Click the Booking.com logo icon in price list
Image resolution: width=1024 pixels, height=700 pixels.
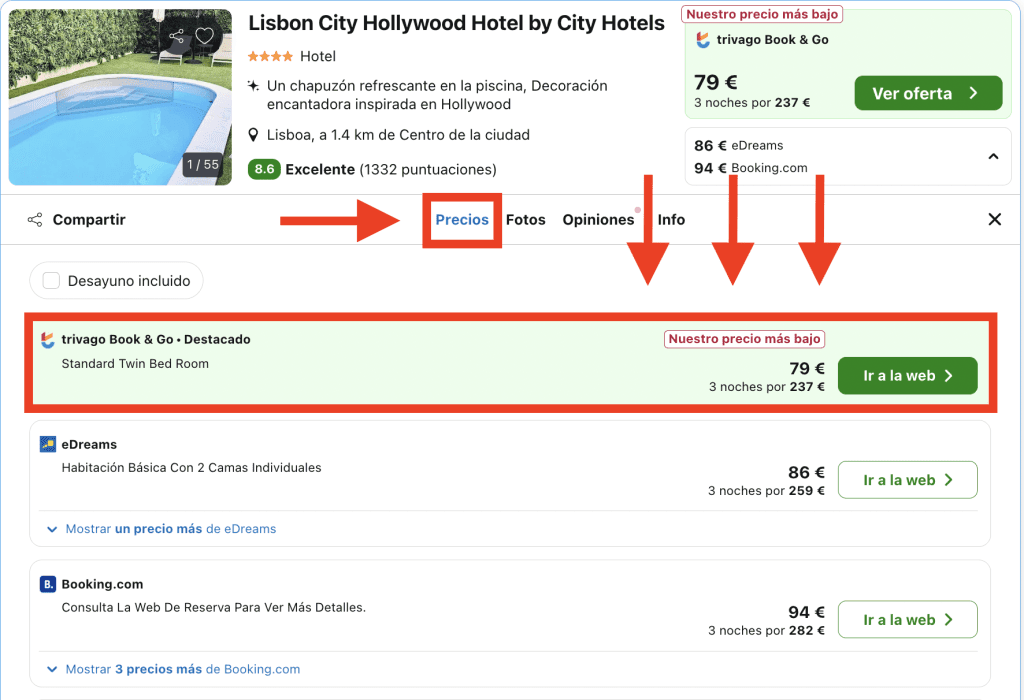[48, 584]
